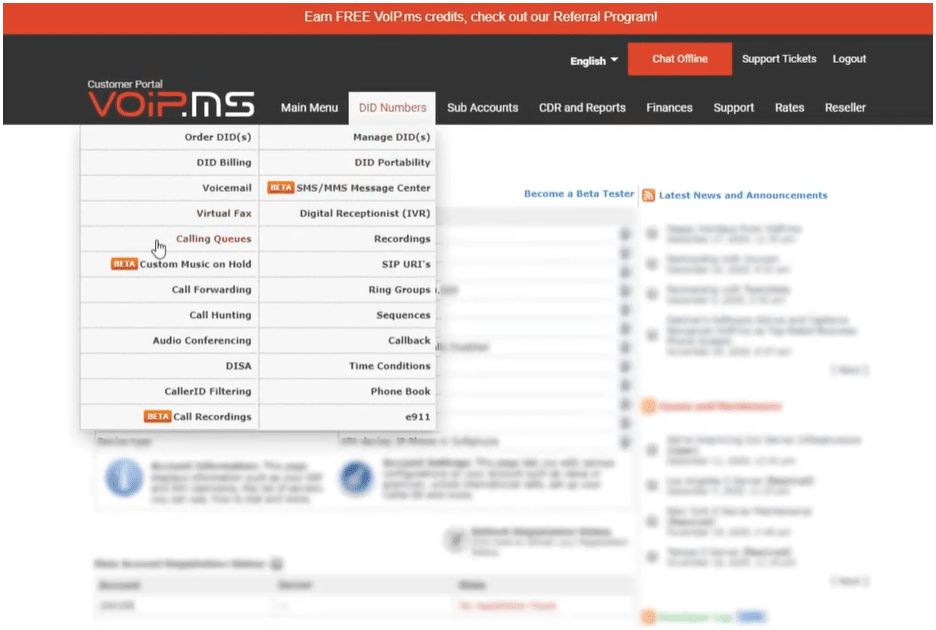Select Call Forwarding menu entry
Viewport: 936px width, 630px height.
[x=170, y=290]
